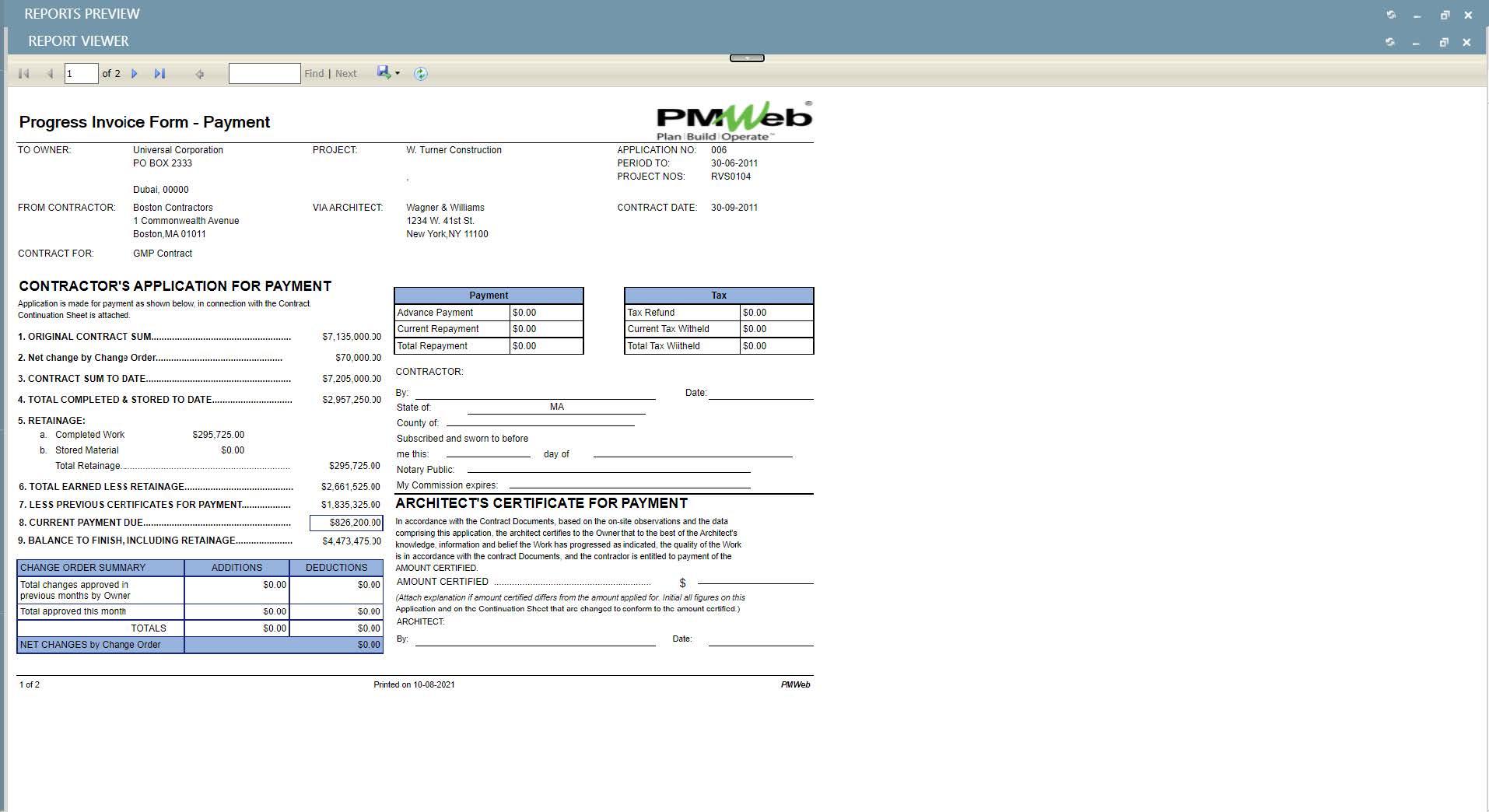Viewport: 1489px width, 812px height.
Task: Reload the Report Viewer panel
Action: [1390, 42]
